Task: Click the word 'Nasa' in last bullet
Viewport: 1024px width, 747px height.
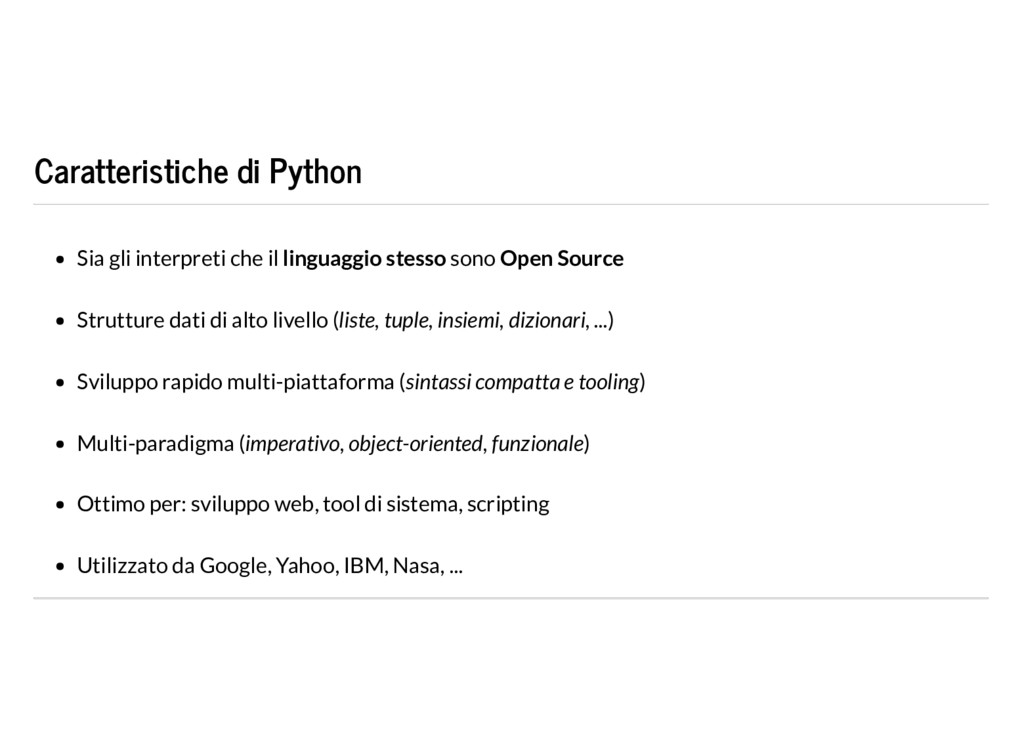Action: point(416,566)
